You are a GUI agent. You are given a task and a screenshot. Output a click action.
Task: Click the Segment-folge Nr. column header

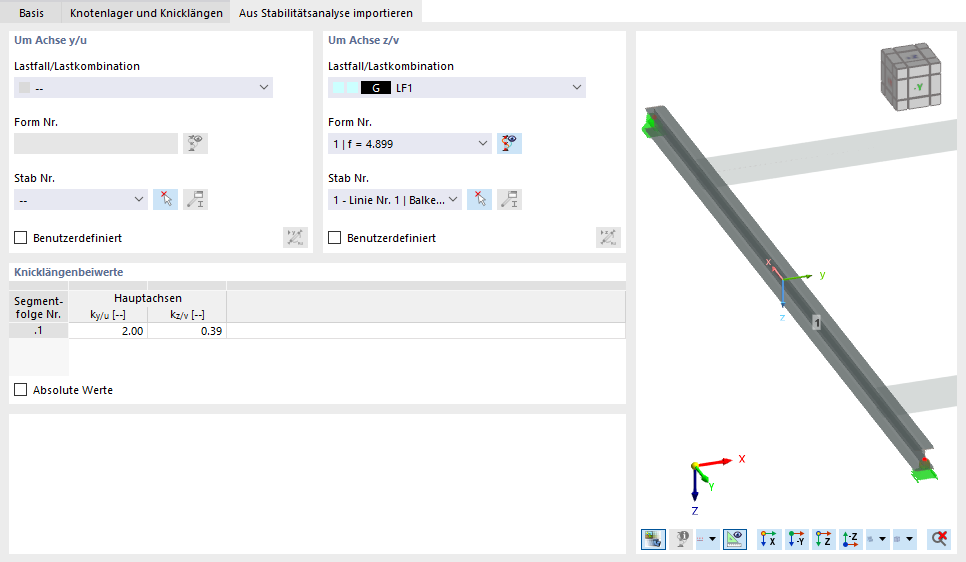coord(38,307)
